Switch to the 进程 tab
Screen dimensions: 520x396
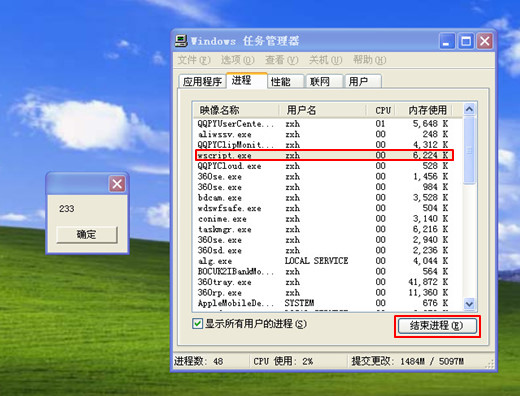coord(247,80)
